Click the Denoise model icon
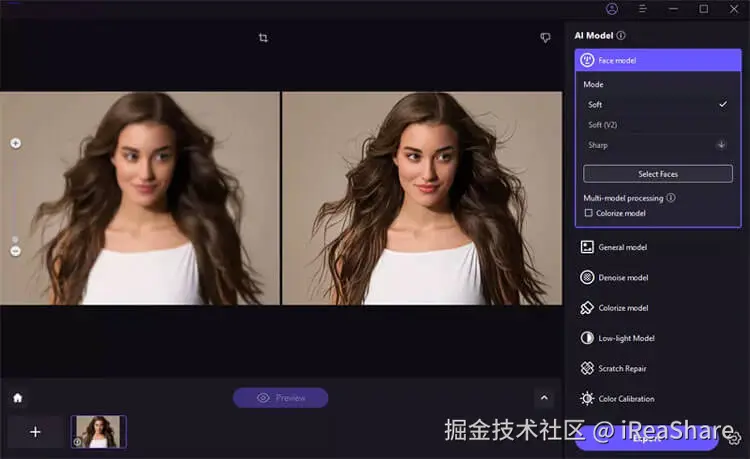The image size is (750, 459). 587,277
